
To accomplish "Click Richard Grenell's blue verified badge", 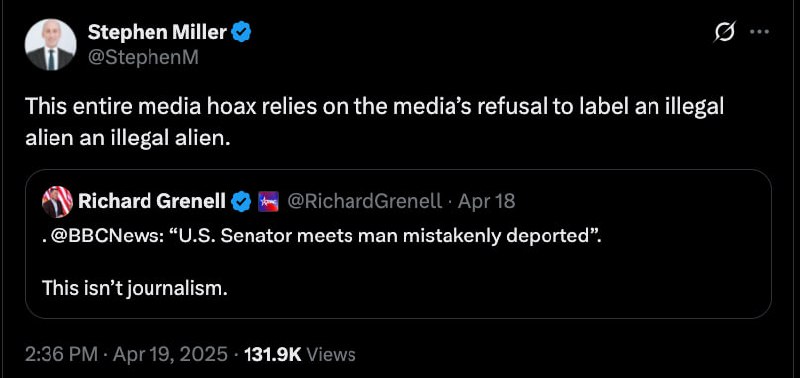I will pos(241,202).
